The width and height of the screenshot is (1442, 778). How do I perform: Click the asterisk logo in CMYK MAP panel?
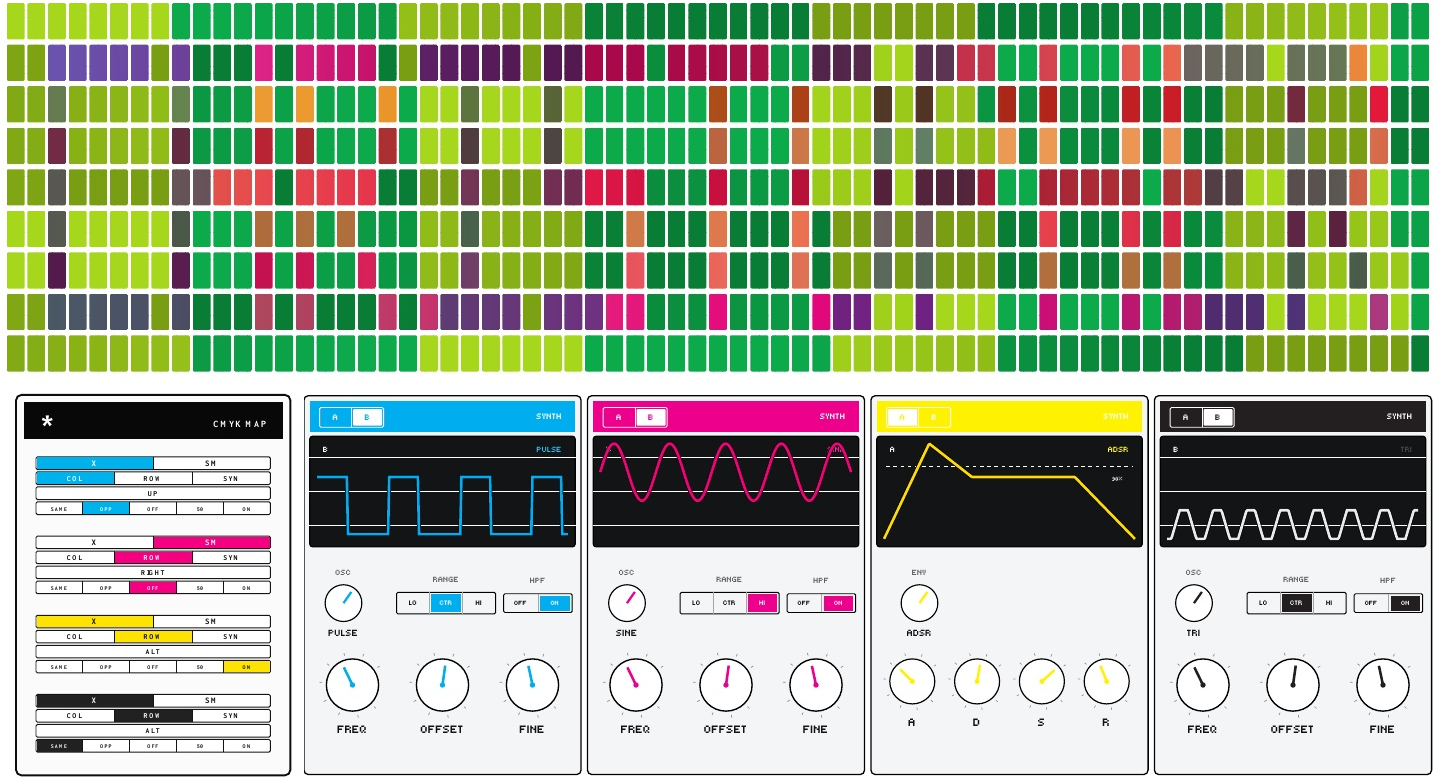(47, 422)
